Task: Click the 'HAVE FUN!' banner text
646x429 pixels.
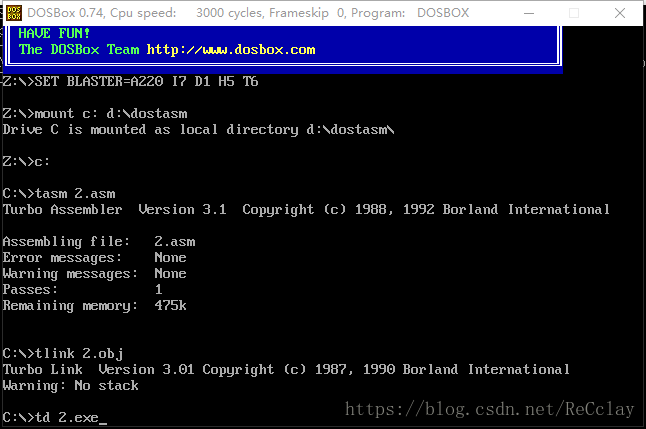Action: 54,33
